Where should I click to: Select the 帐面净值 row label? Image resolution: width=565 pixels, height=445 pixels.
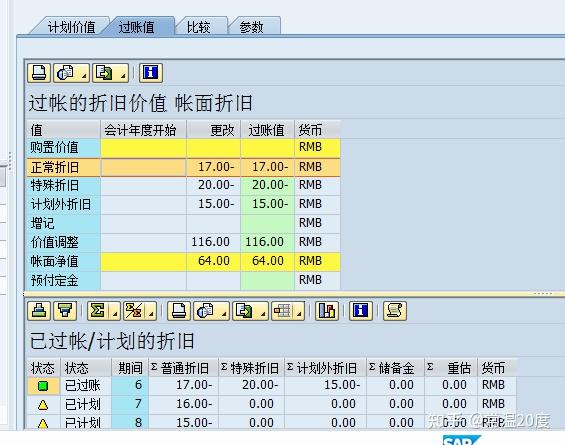[x=55, y=262]
